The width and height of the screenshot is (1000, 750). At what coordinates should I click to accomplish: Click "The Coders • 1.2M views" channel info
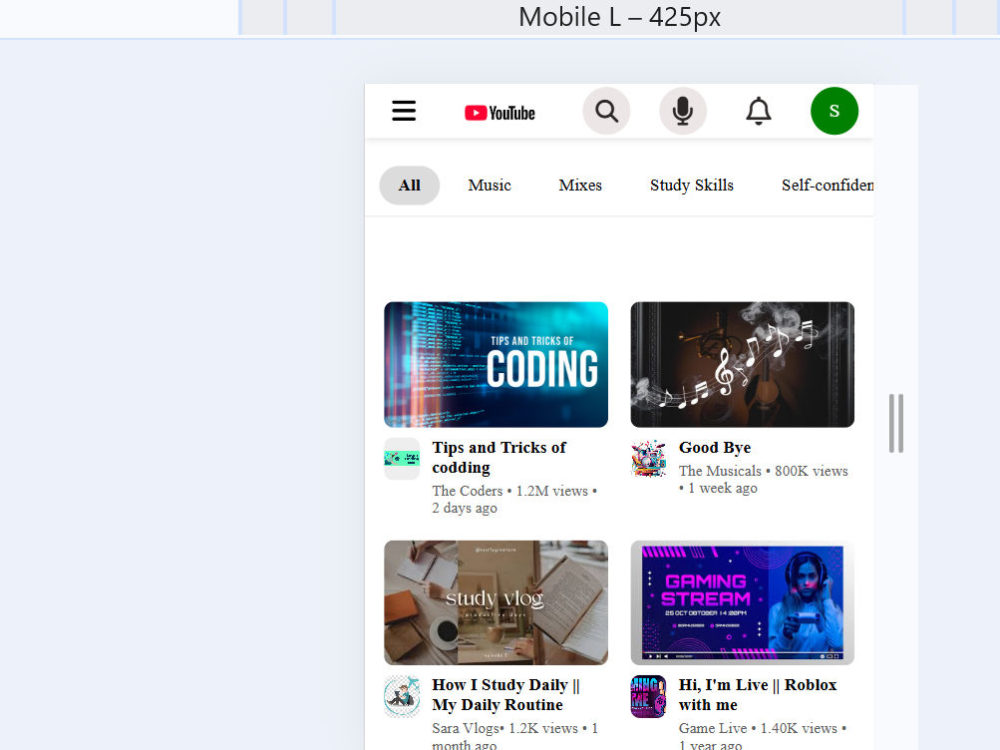[514, 499]
